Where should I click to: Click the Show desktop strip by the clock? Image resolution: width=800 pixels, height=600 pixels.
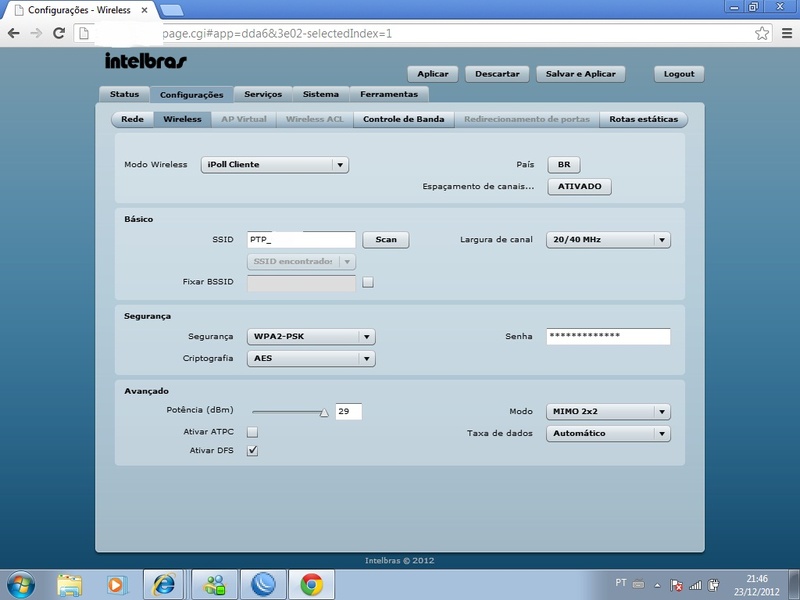click(x=794, y=585)
